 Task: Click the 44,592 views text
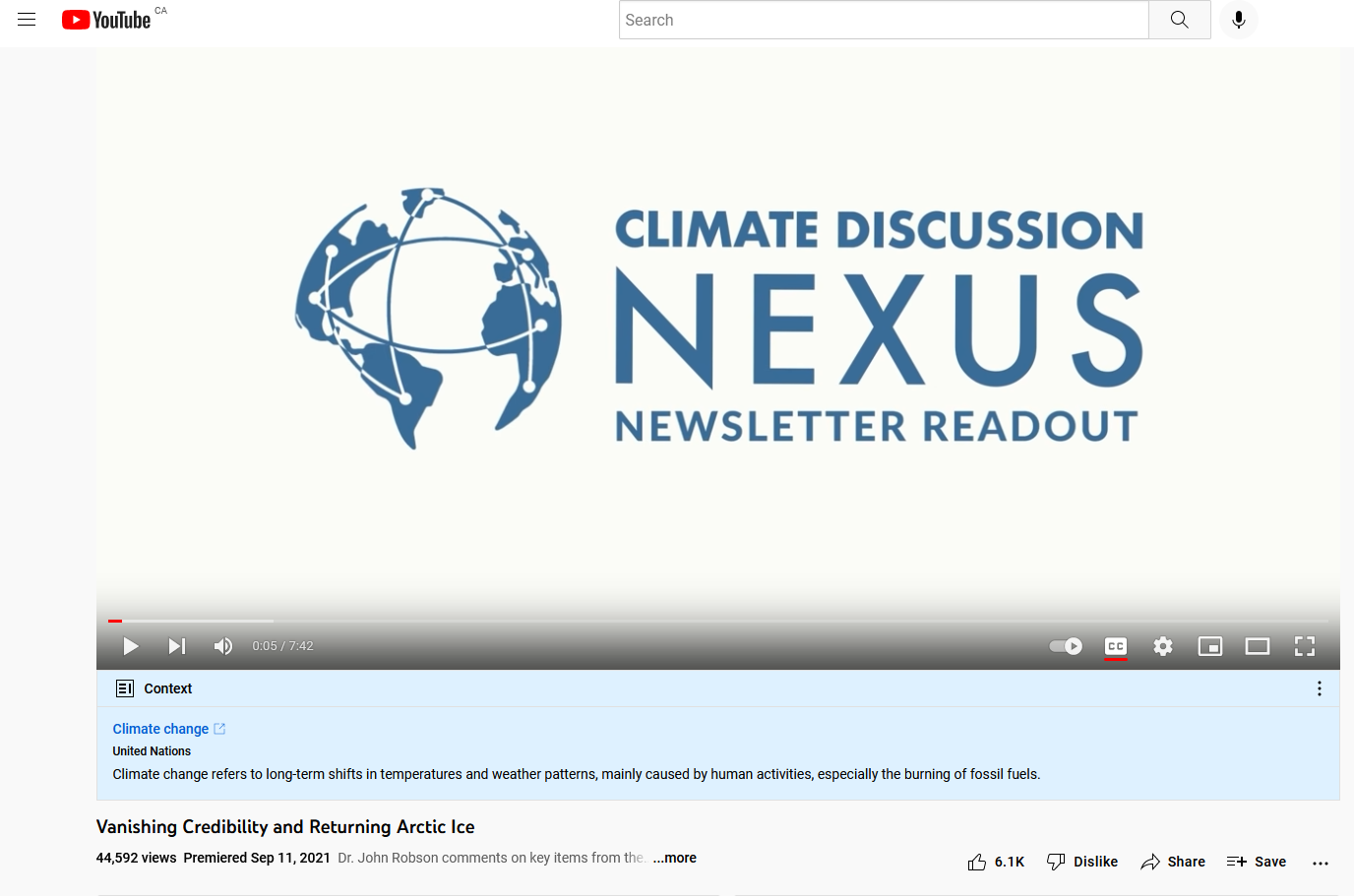click(x=136, y=858)
